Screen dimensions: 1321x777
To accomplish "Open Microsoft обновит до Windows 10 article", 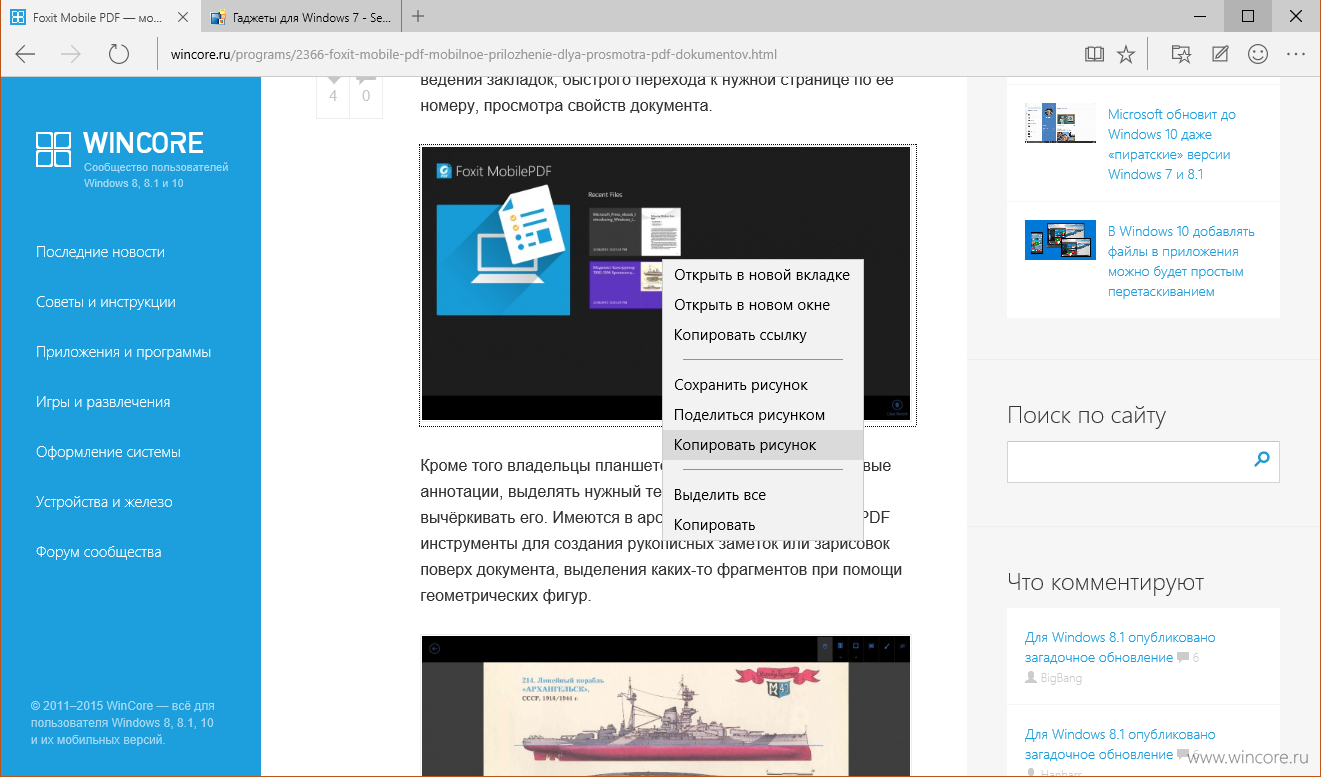I will [x=1172, y=144].
